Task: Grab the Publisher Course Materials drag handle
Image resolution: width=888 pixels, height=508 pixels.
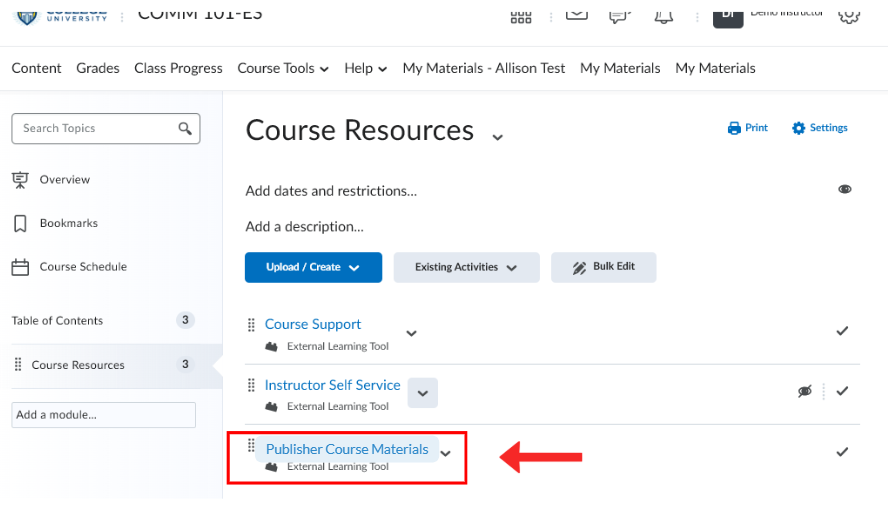Action: pyautogui.click(x=251, y=446)
